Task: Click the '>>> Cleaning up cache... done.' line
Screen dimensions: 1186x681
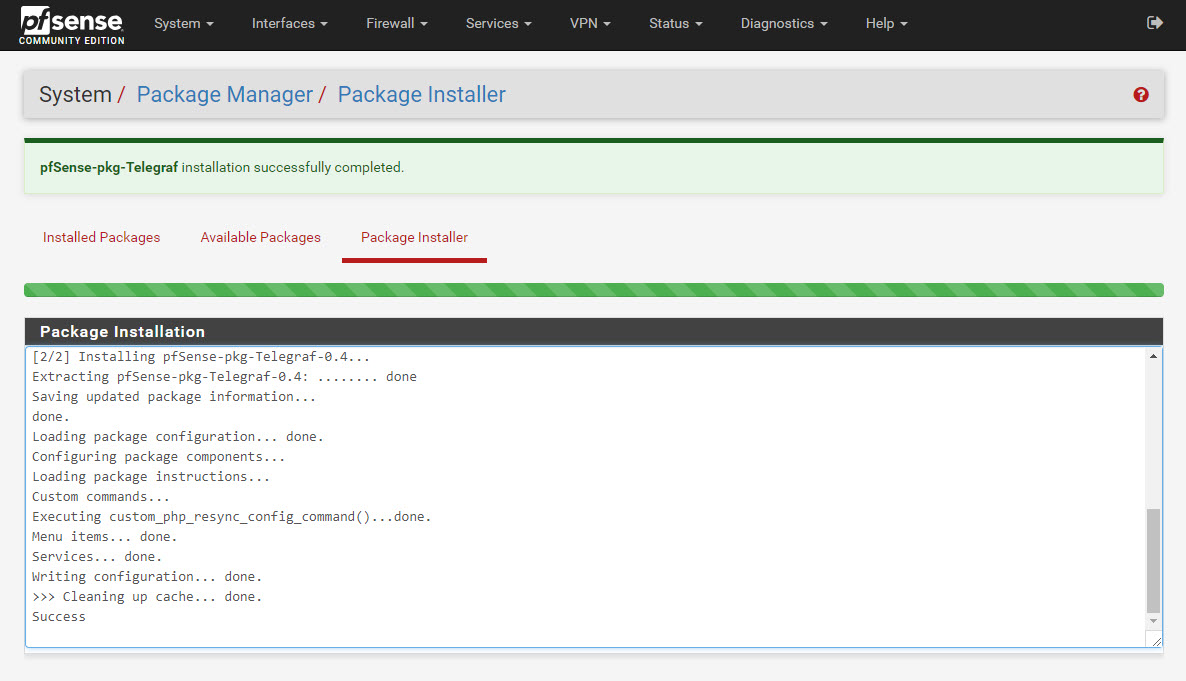Action: [x=147, y=597]
